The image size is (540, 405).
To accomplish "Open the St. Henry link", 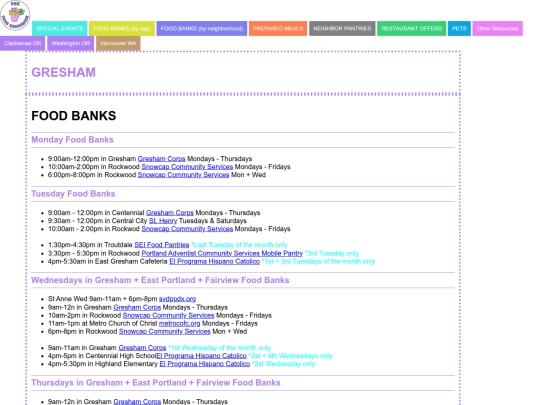I will (x=163, y=221).
